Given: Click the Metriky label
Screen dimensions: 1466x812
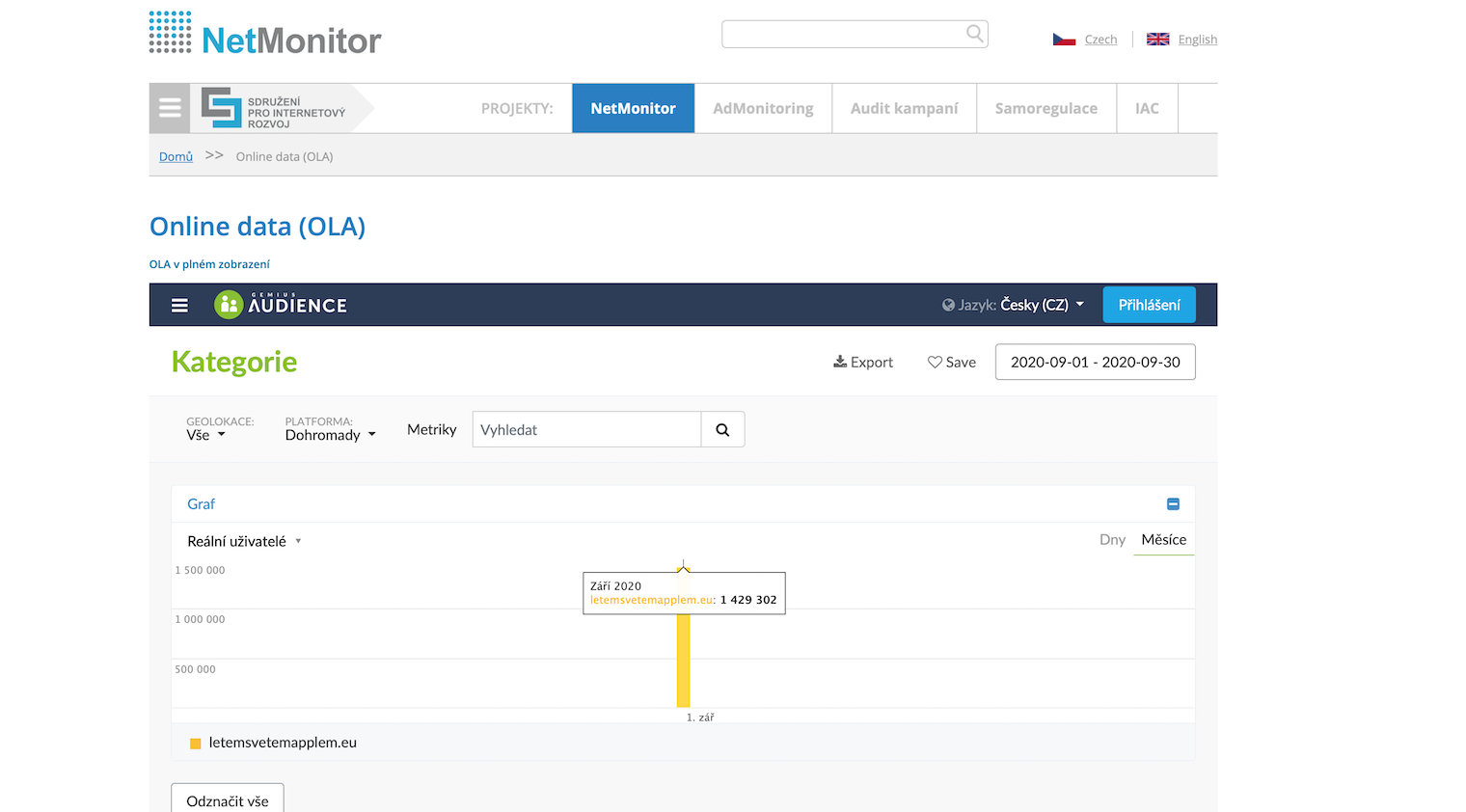Looking at the screenshot, I should coord(432,430).
